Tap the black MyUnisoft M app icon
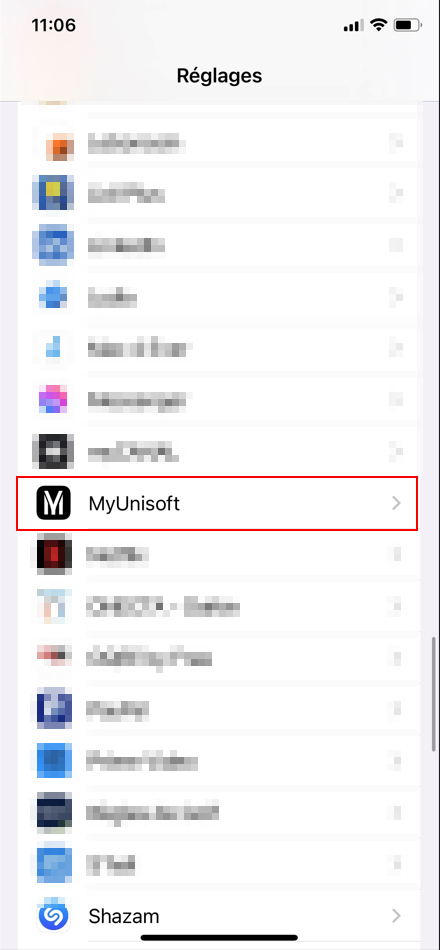Image resolution: width=440 pixels, height=950 pixels. [x=53, y=503]
